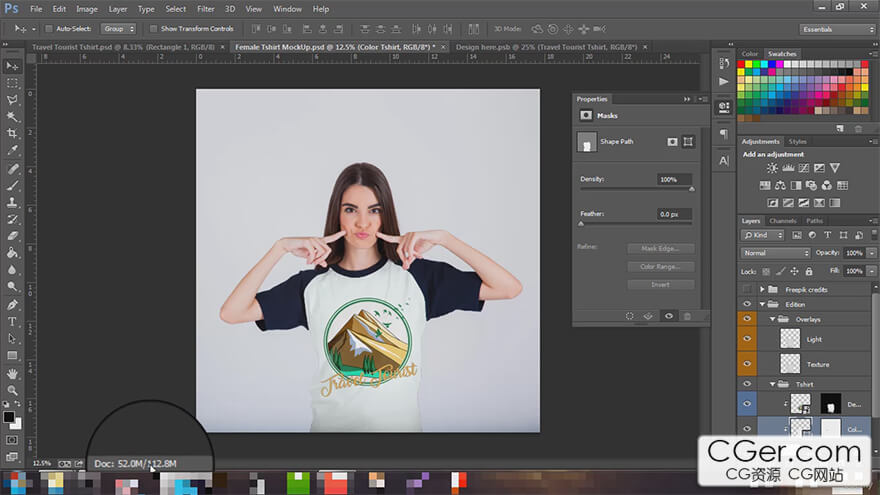Select the Hand tool

[12, 374]
